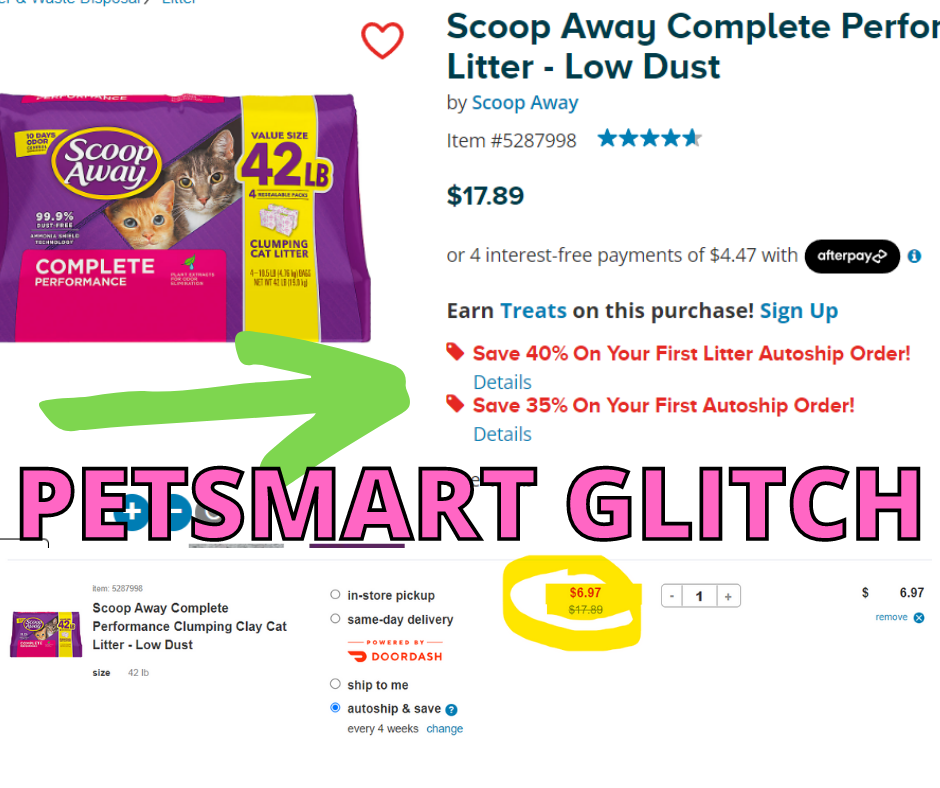Click the Afterpay info icon
940x788 pixels.
(914, 256)
